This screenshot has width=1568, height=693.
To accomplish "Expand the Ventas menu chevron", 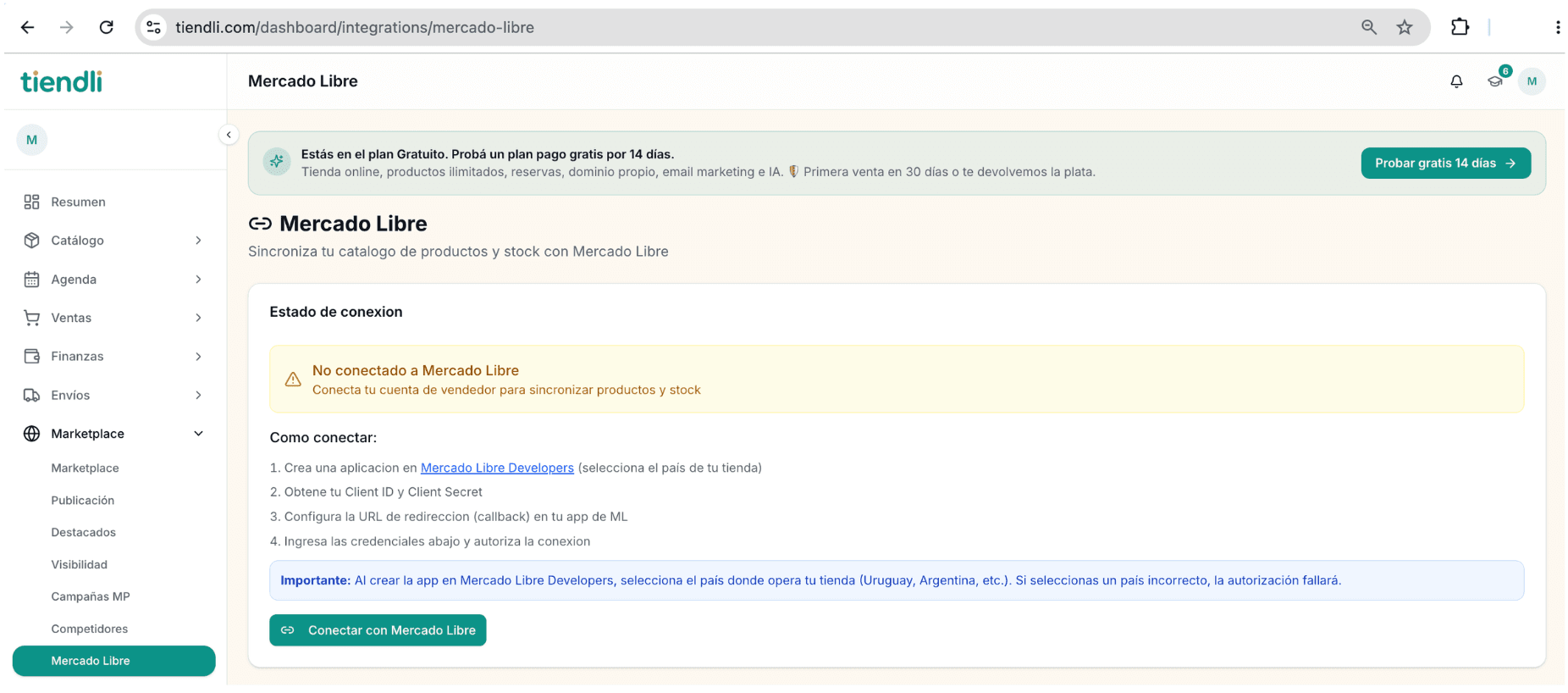I will point(198,318).
